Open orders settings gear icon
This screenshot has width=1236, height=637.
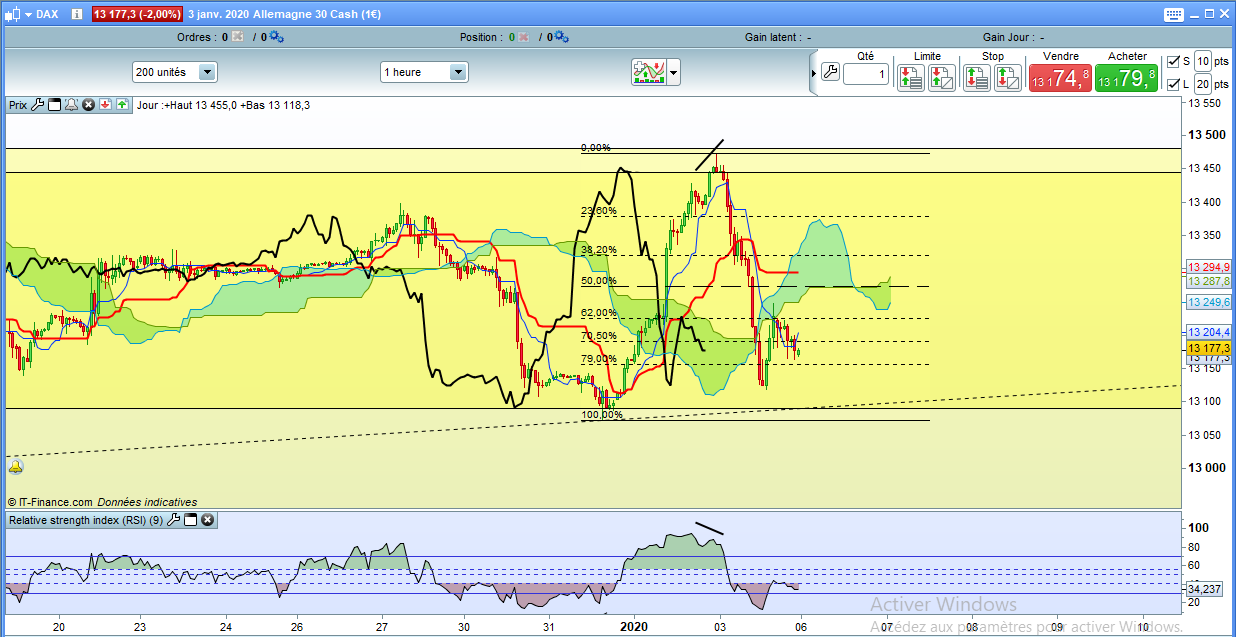point(276,37)
